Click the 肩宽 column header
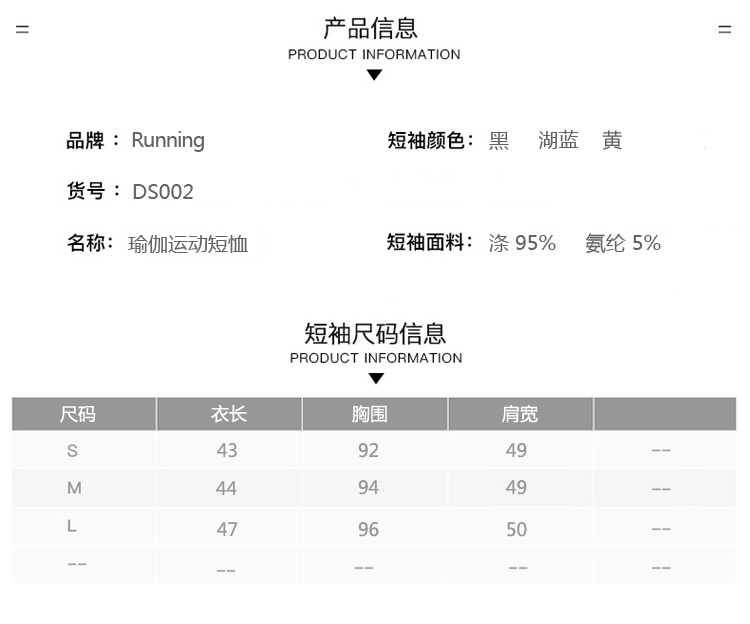750x624 pixels. pos(519,414)
